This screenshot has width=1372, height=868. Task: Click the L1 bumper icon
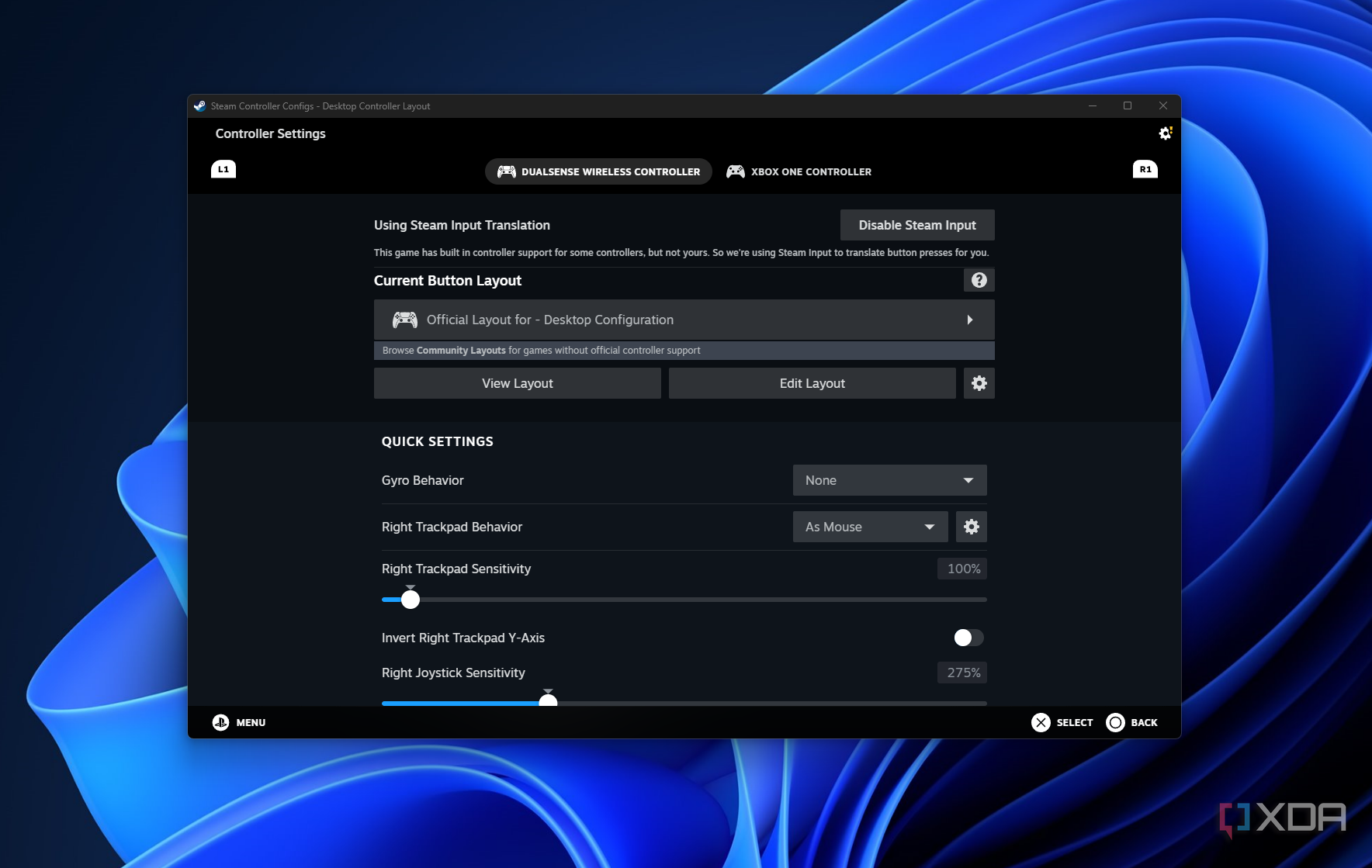click(x=223, y=169)
